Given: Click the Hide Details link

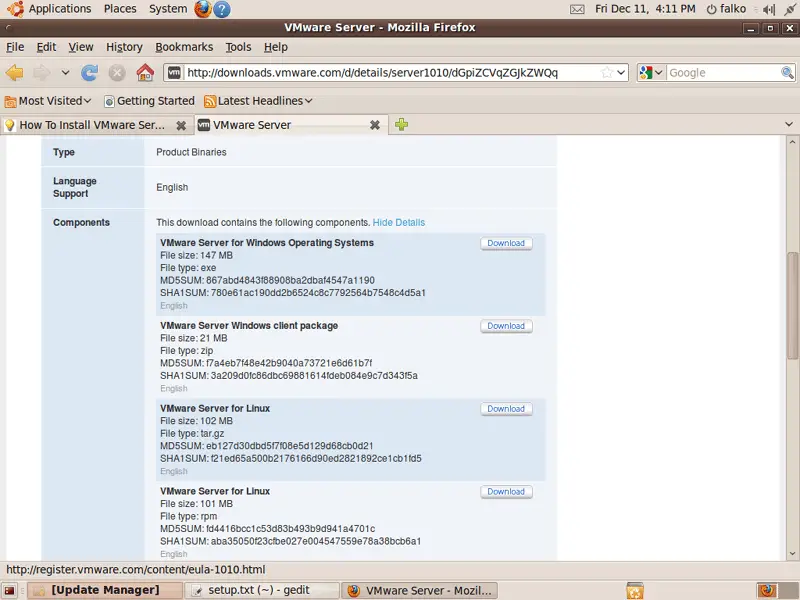Looking at the screenshot, I should pyautogui.click(x=398, y=222).
